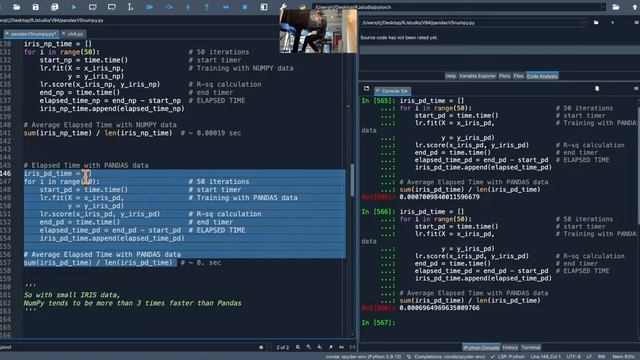The height and width of the screenshot is (360, 640).
Task: Switch to the IPython Console bottom tab
Action: [x=481, y=347]
